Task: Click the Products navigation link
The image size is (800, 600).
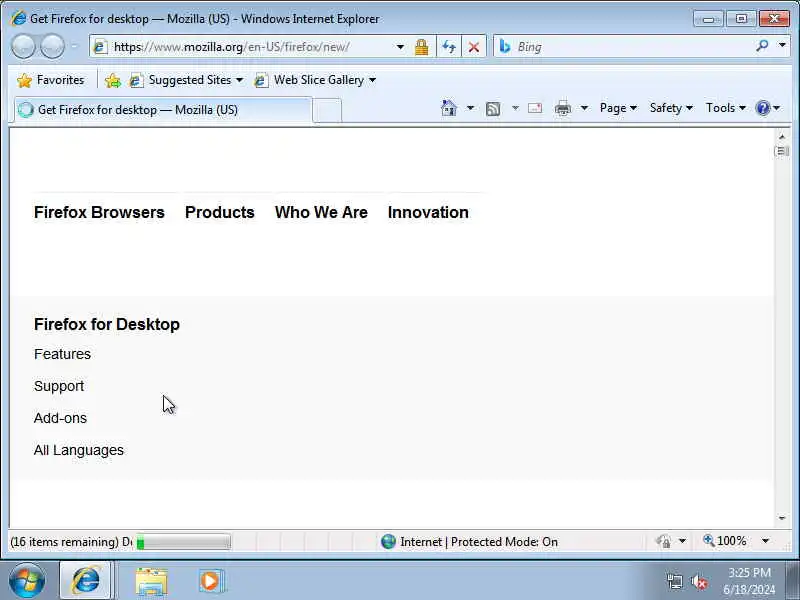Action: pyautogui.click(x=219, y=212)
